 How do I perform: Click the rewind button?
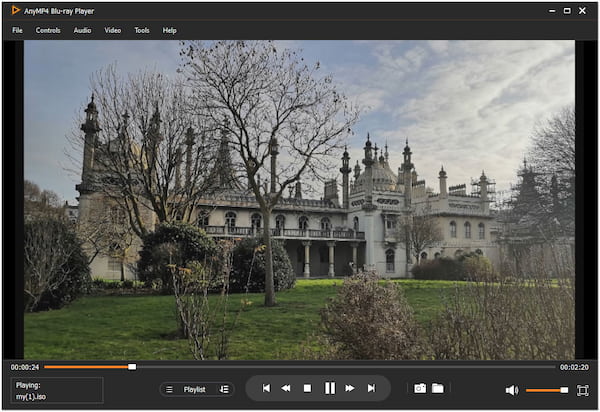click(x=286, y=388)
